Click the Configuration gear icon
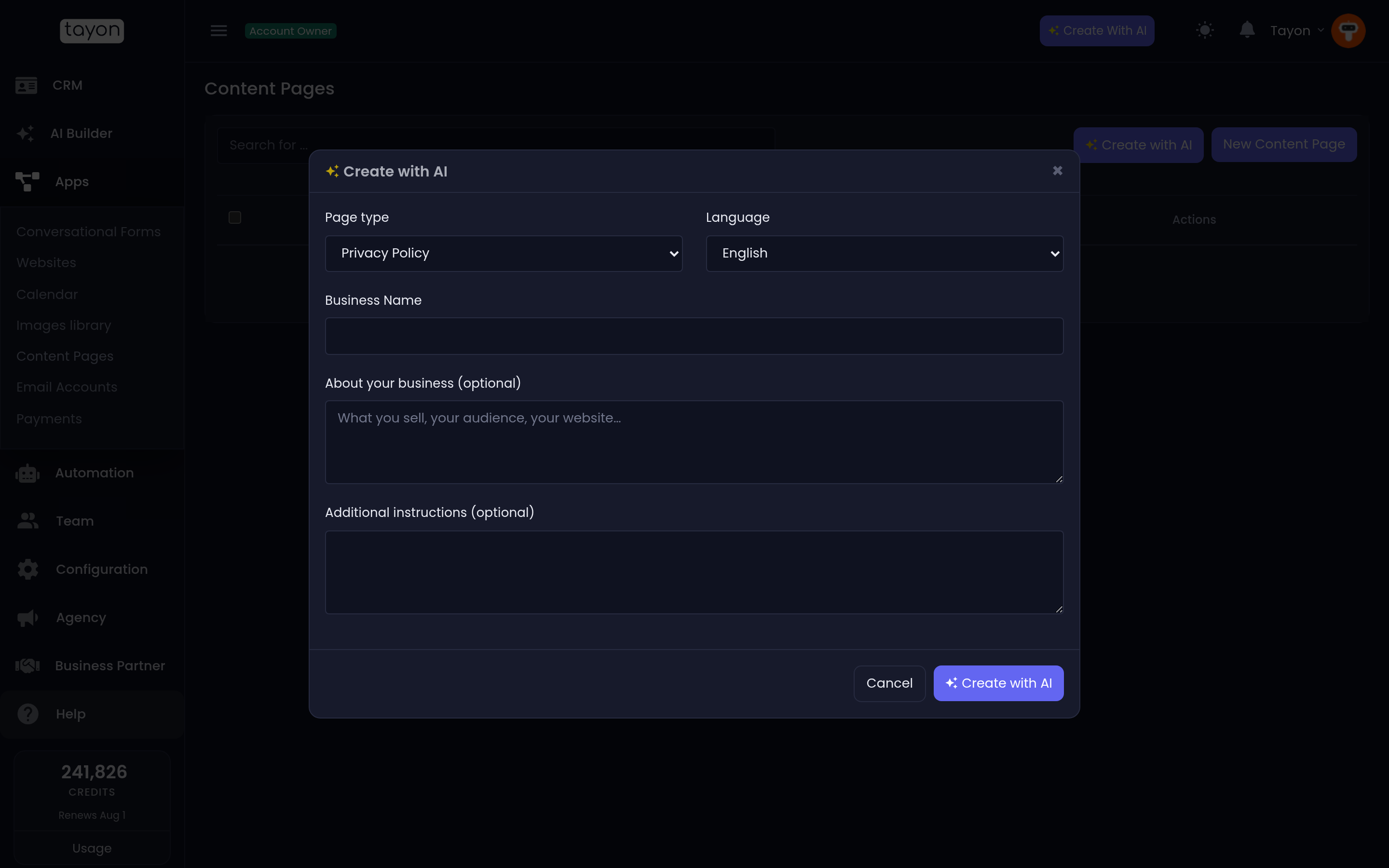The width and height of the screenshot is (1389, 868). click(27, 570)
